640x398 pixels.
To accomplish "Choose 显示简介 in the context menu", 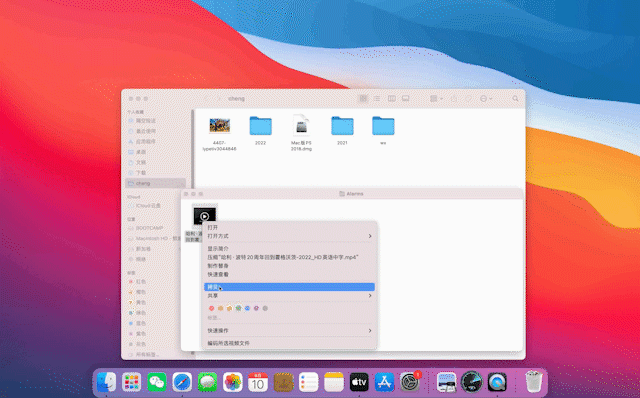I will tap(289, 249).
